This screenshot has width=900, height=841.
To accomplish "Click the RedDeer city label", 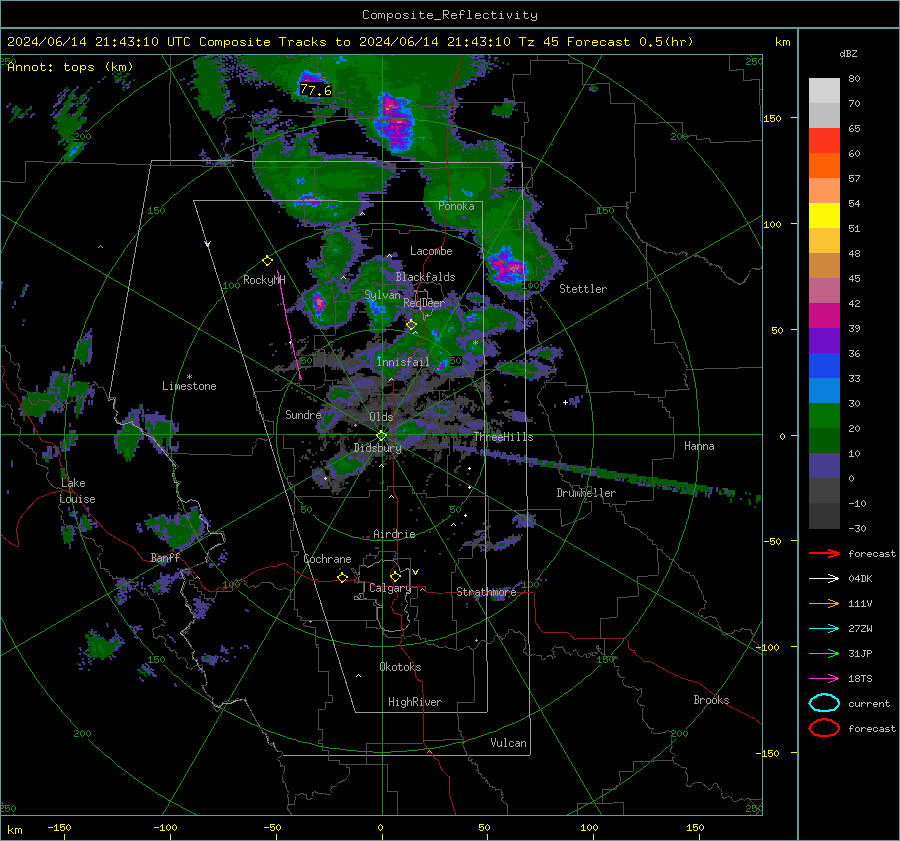I will click(424, 303).
